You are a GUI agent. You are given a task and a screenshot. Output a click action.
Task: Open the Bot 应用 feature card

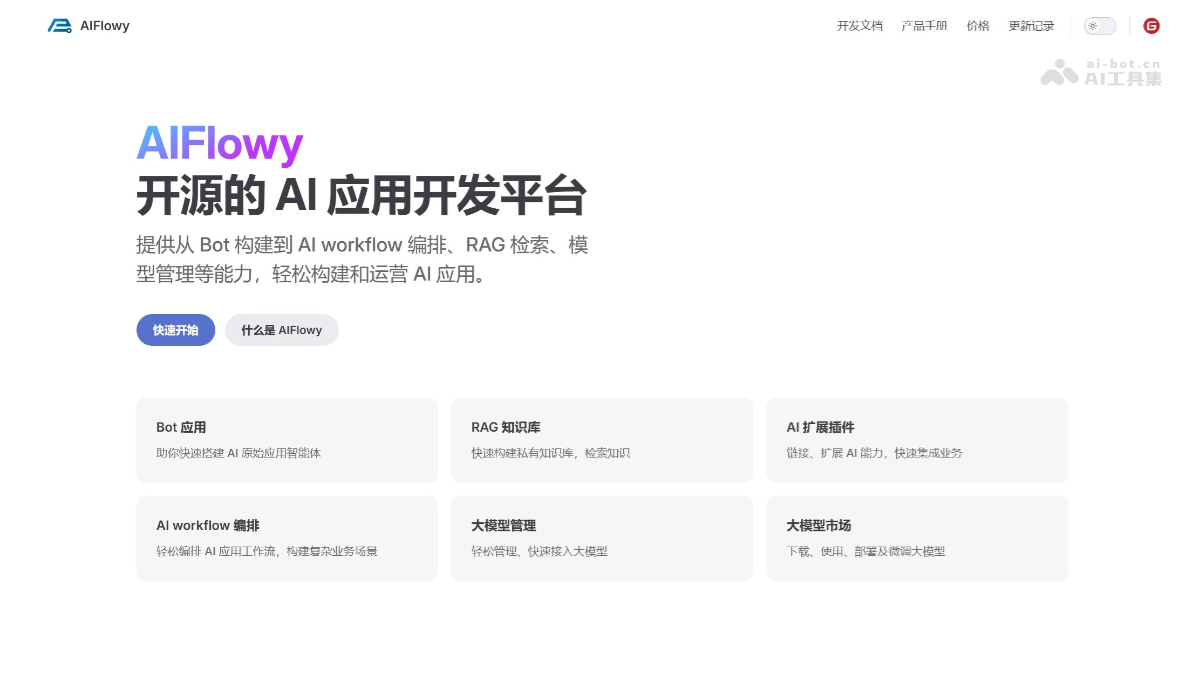[x=287, y=440]
